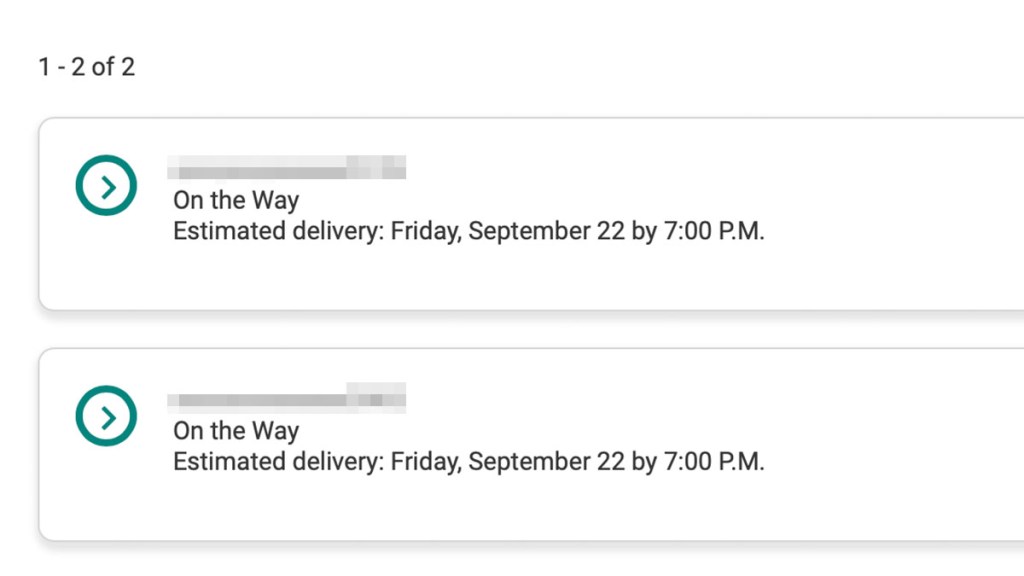Click the blurred tracking number on the second card
The width and height of the screenshot is (1024, 576).
pos(289,399)
